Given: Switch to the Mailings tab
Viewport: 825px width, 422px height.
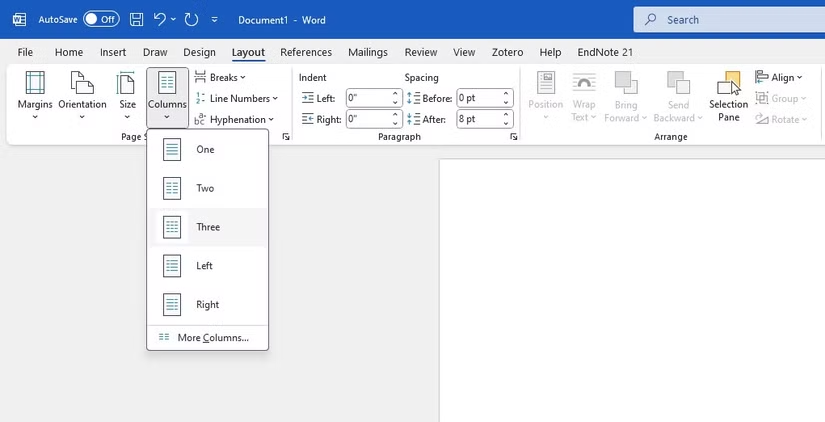Looking at the screenshot, I should coord(368,52).
